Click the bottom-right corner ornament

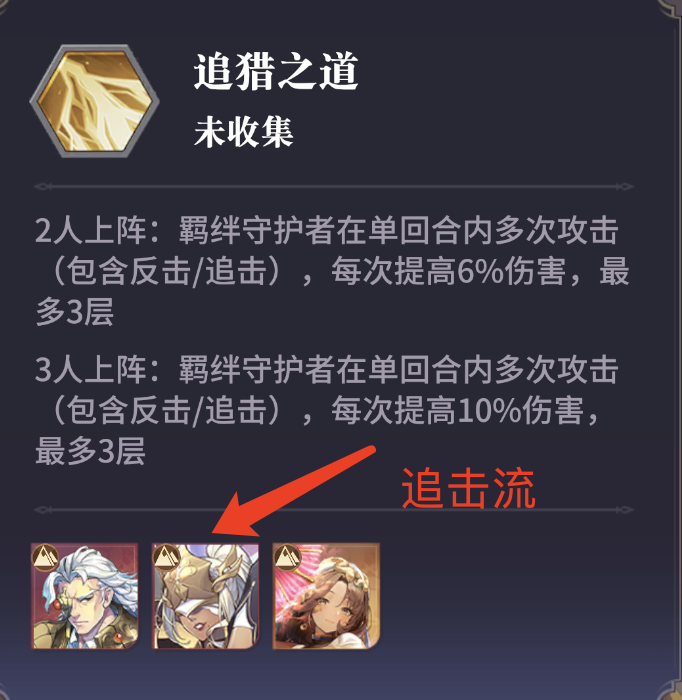(670, 690)
